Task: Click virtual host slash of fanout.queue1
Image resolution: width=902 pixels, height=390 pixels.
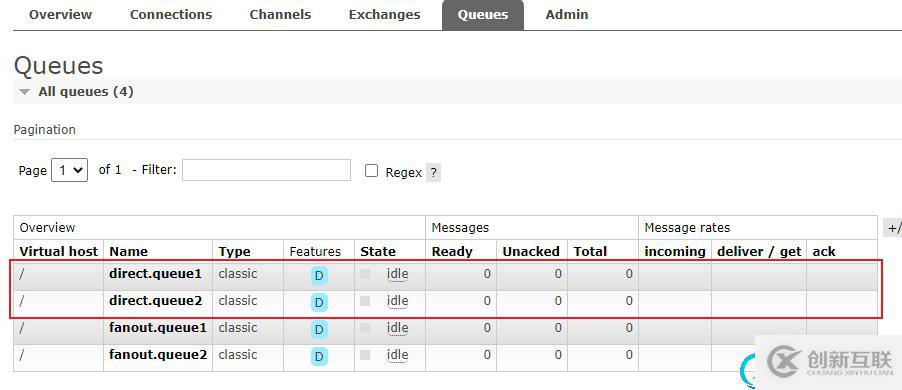Action: coord(22,328)
